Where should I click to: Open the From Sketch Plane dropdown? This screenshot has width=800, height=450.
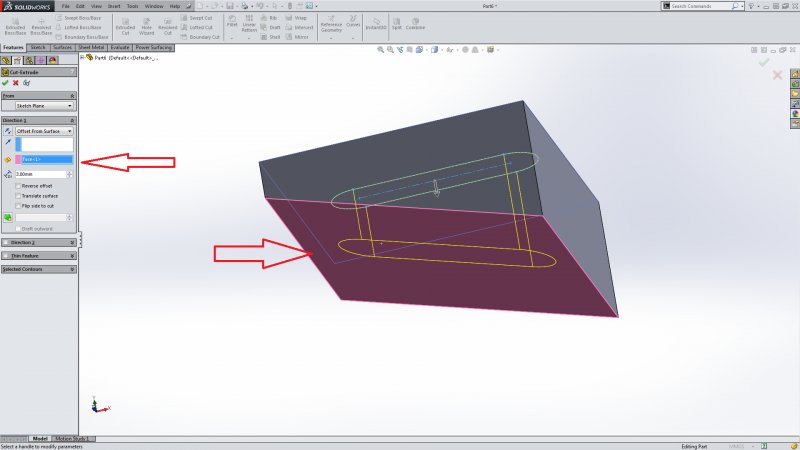click(44, 106)
